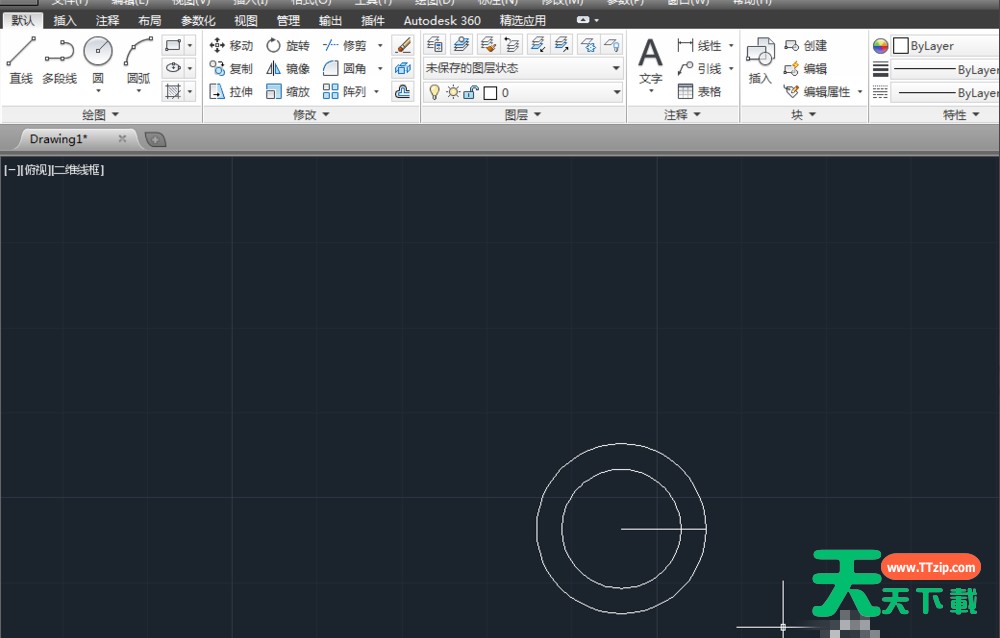Activate the Trim (修剪) tool
This screenshot has height=638, width=1000.
344,45
